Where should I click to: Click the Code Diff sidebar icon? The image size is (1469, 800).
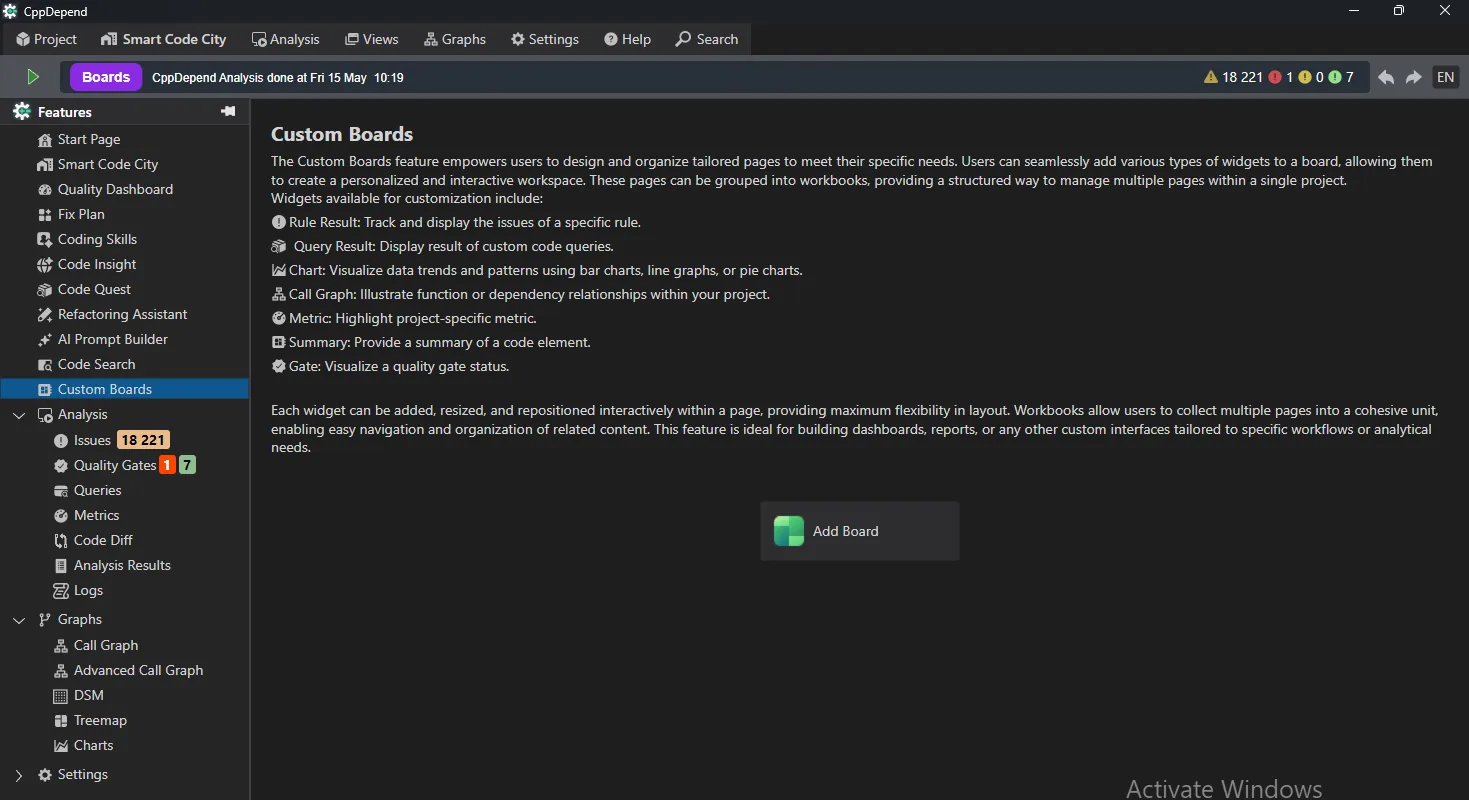(60, 540)
